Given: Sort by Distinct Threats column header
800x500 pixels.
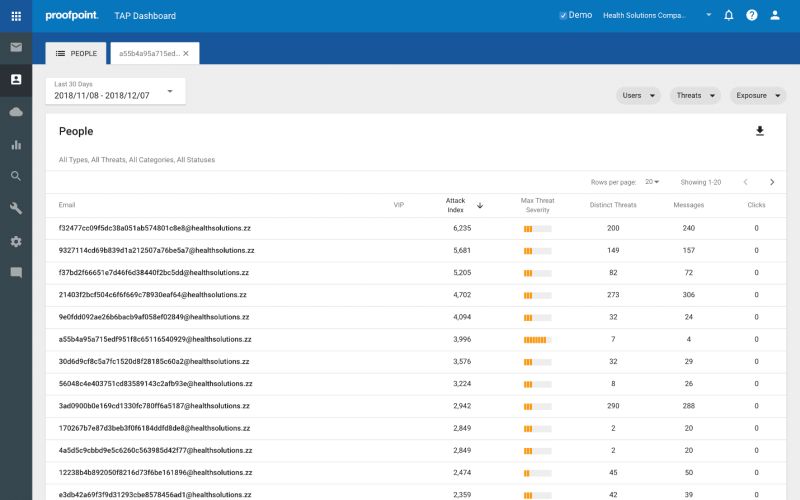Looking at the screenshot, I should click(x=613, y=205).
